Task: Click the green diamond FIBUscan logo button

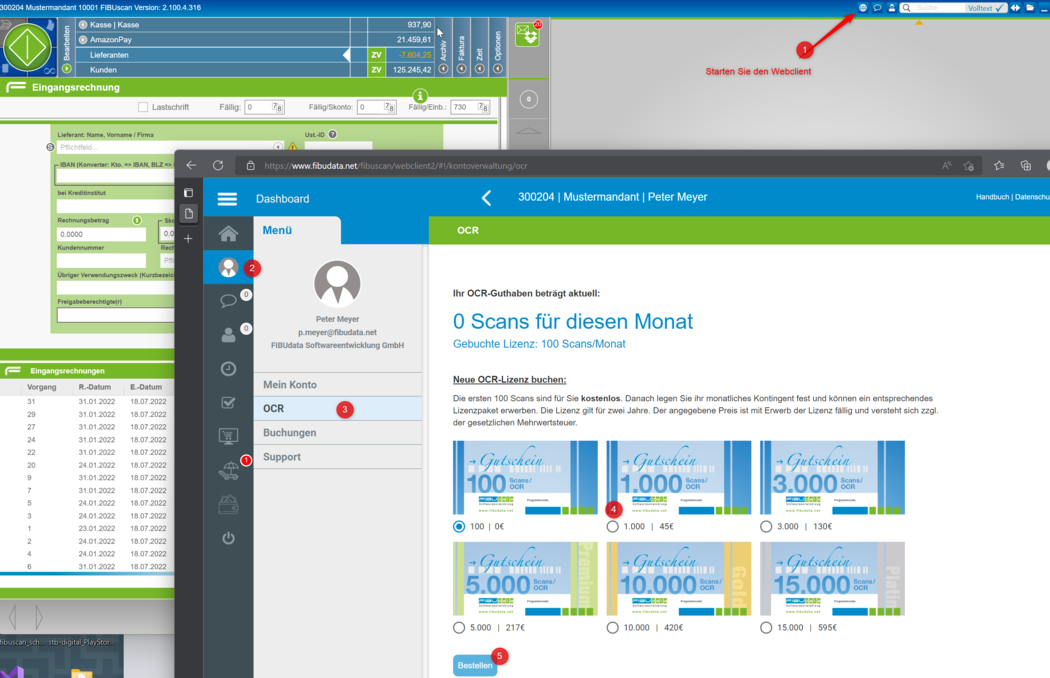Action: point(27,47)
